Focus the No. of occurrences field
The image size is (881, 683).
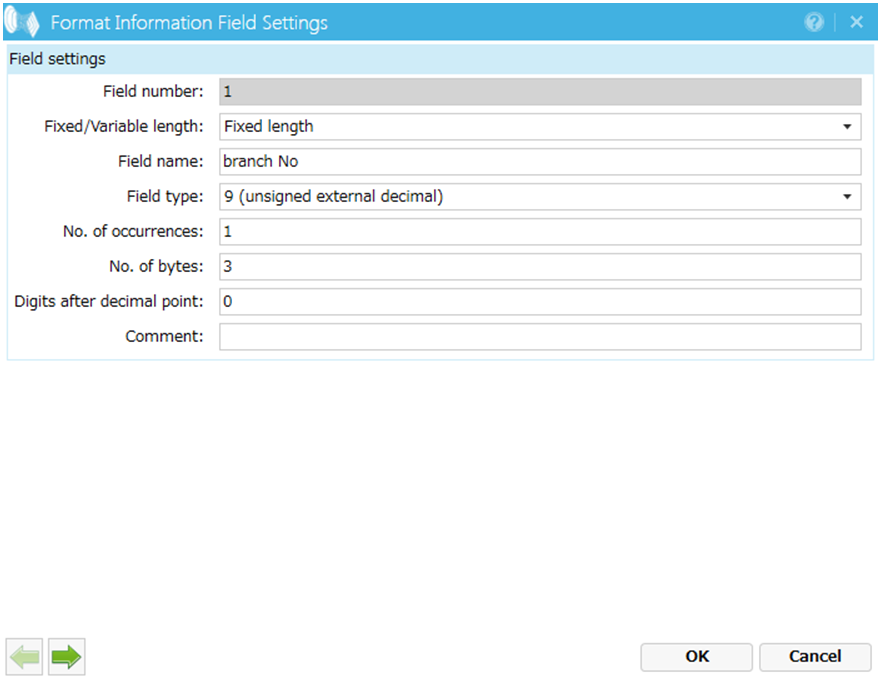coord(539,232)
